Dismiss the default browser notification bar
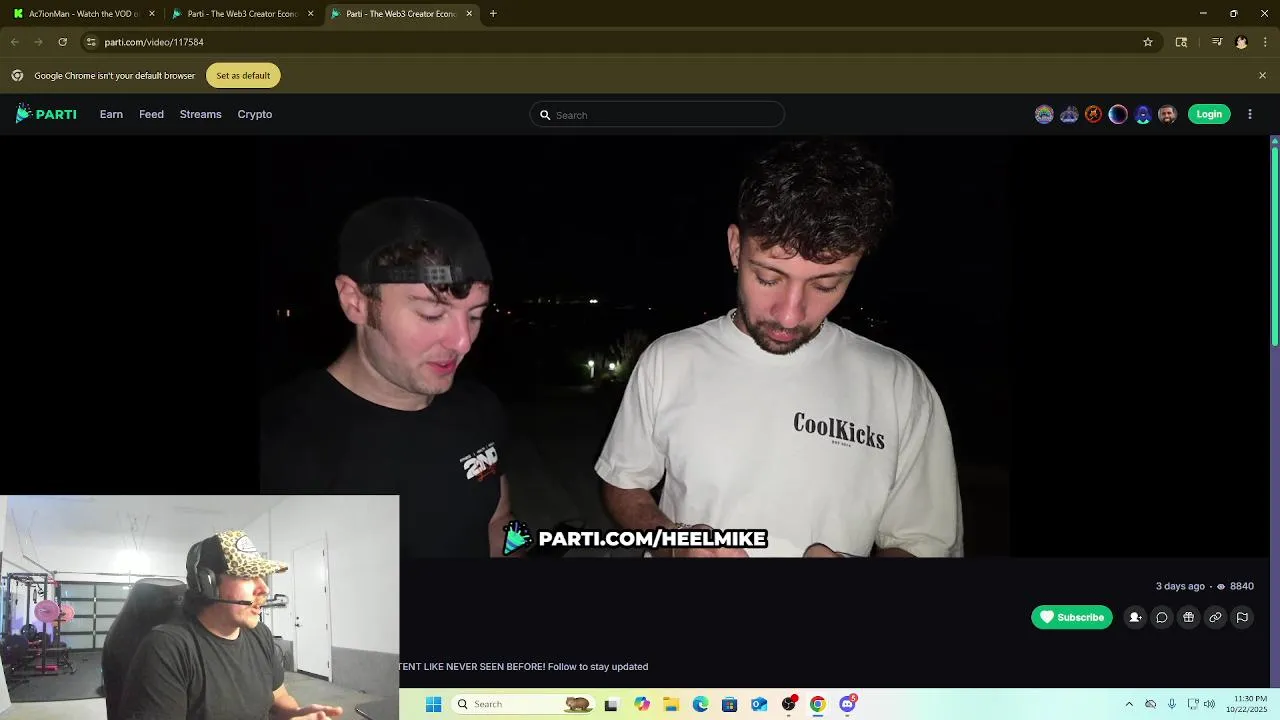 click(x=1262, y=75)
